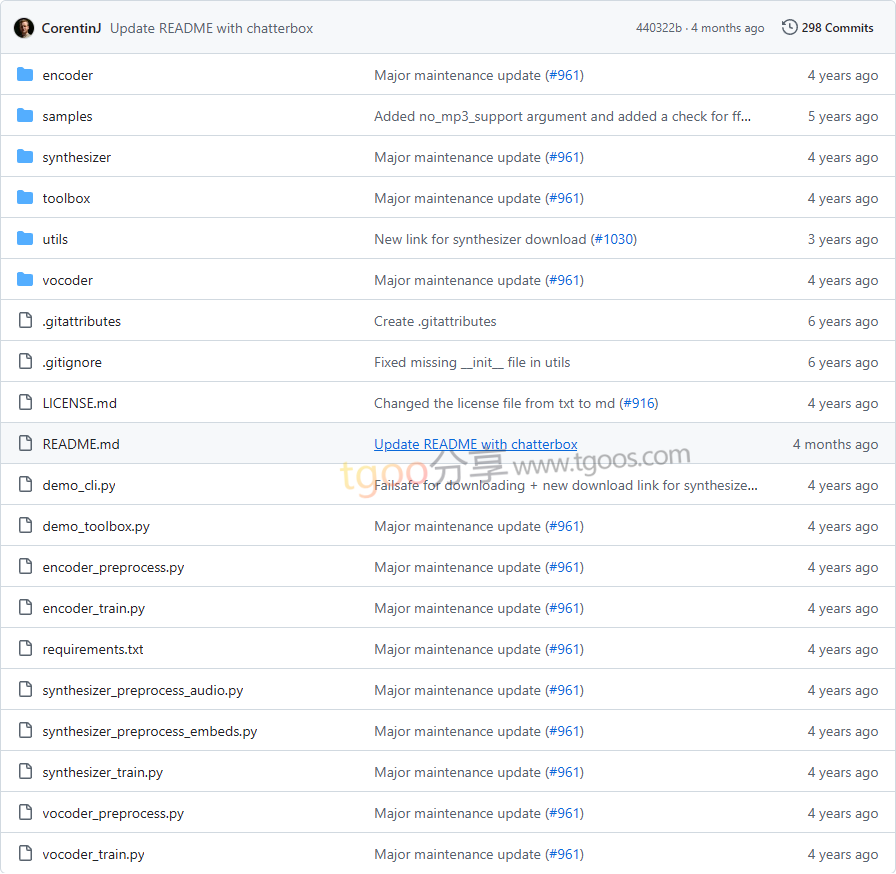Open the CorentinJ author name link
The width and height of the screenshot is (896, 874).
[x=71, y=28]
